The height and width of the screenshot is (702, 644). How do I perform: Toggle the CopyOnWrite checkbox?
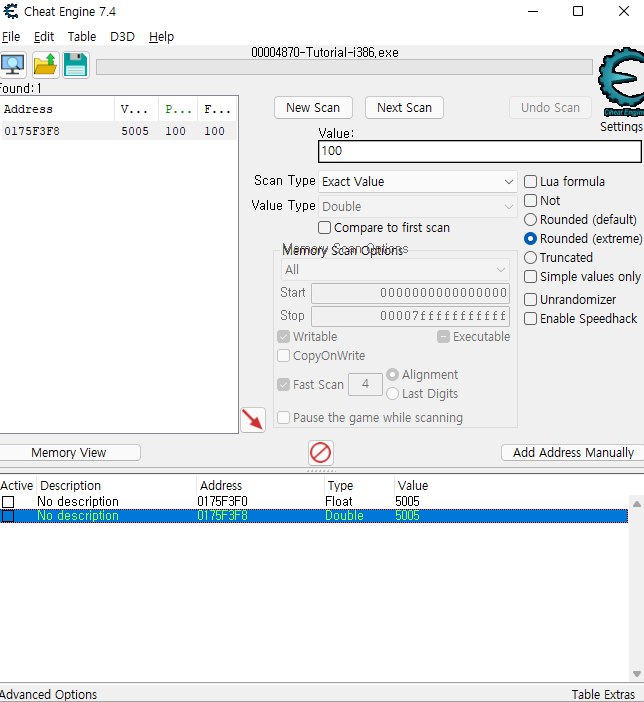pos(283,355)
